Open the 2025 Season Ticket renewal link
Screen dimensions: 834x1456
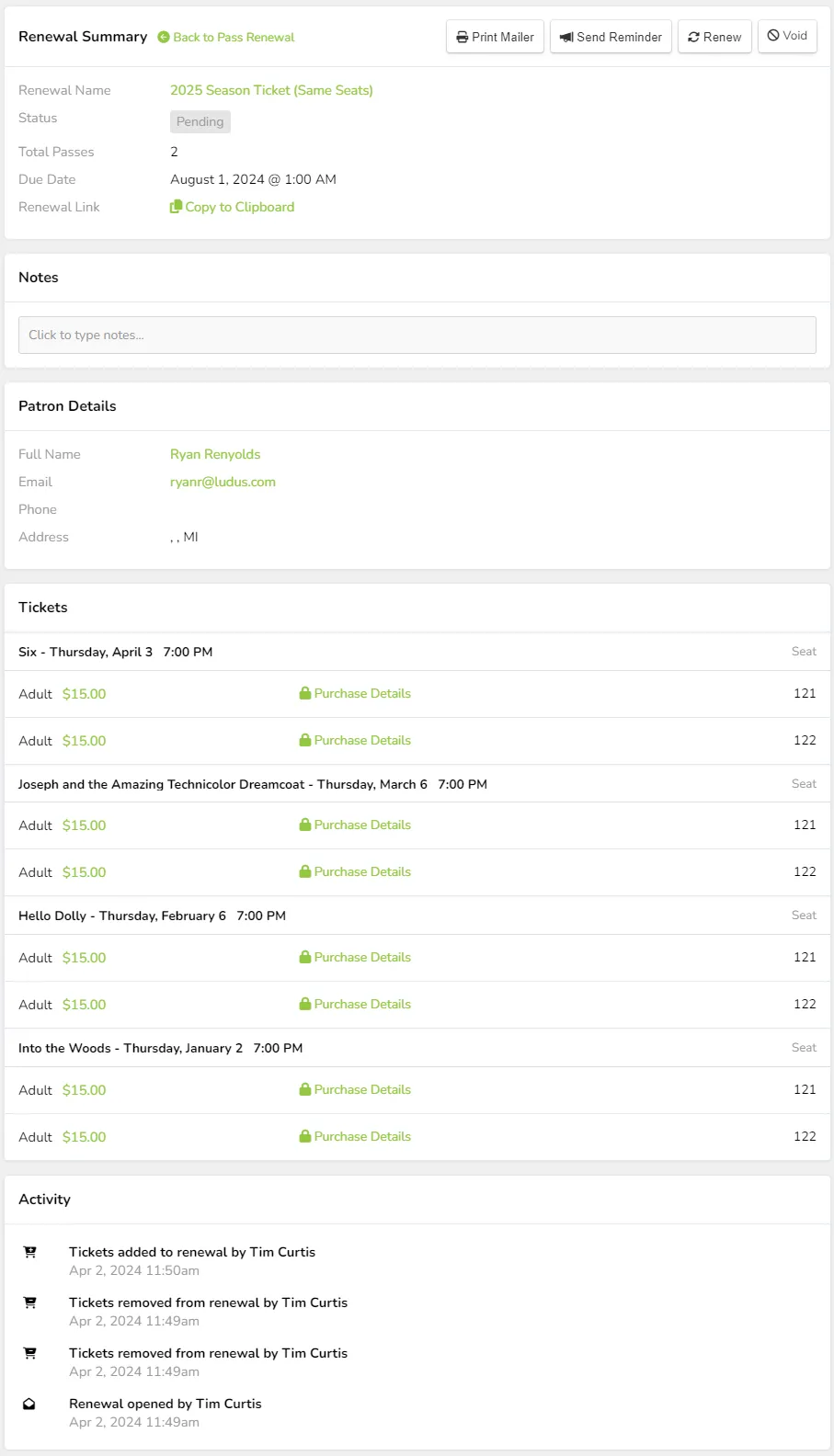click(271, 90)
